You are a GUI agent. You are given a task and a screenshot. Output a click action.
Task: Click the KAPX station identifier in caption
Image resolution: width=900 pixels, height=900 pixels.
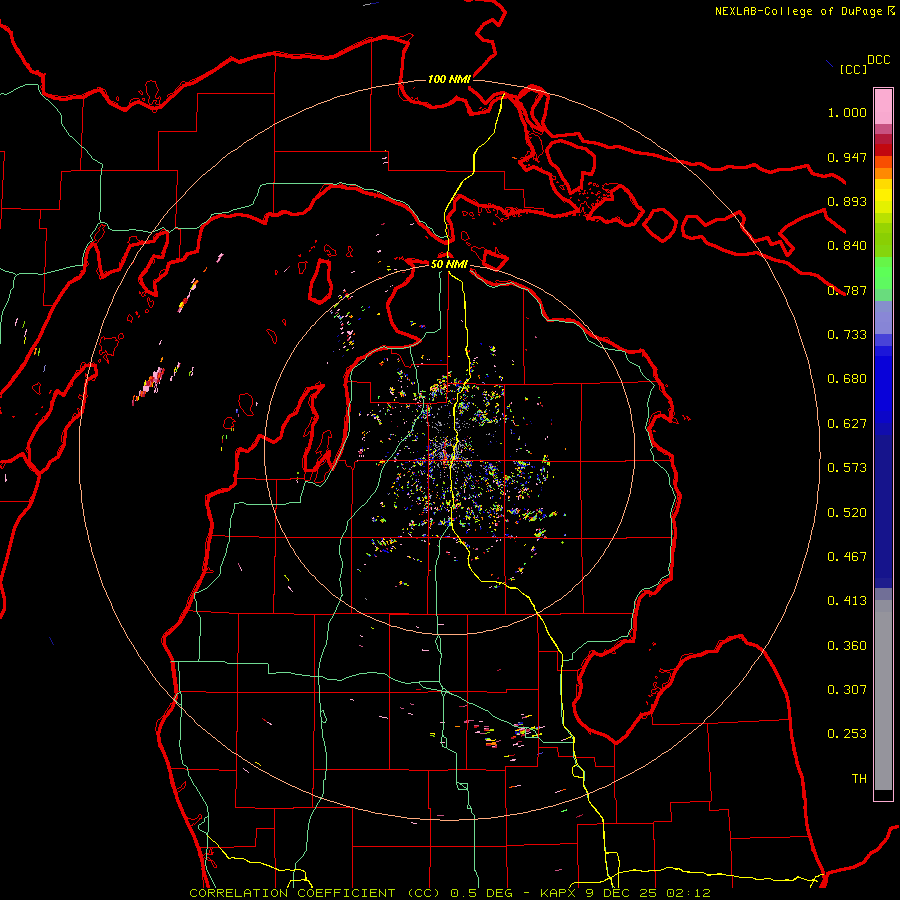(x=558, y=893)
